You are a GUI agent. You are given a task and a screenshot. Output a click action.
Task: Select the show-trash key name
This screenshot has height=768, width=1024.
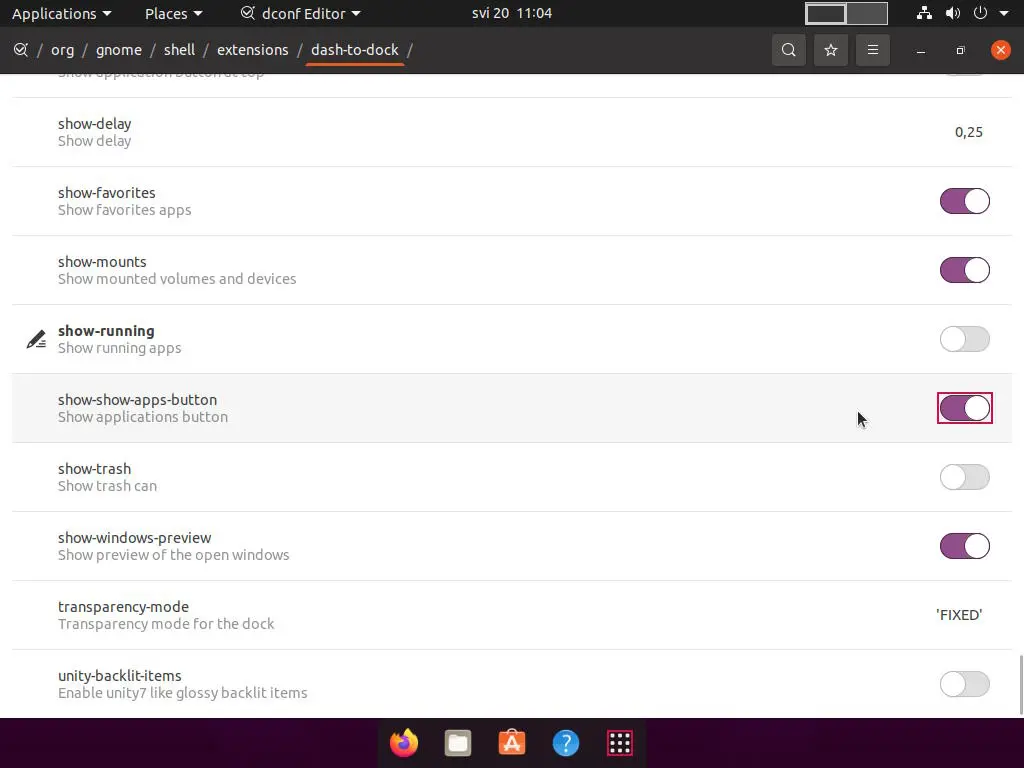point(95,469)
